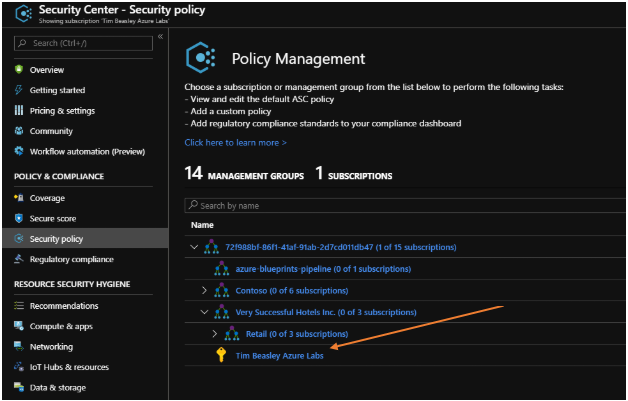The width and height of the screenshot is (628, 401).
Task: Click the magnifier icon in Search by name
Action: coord(193,205)
